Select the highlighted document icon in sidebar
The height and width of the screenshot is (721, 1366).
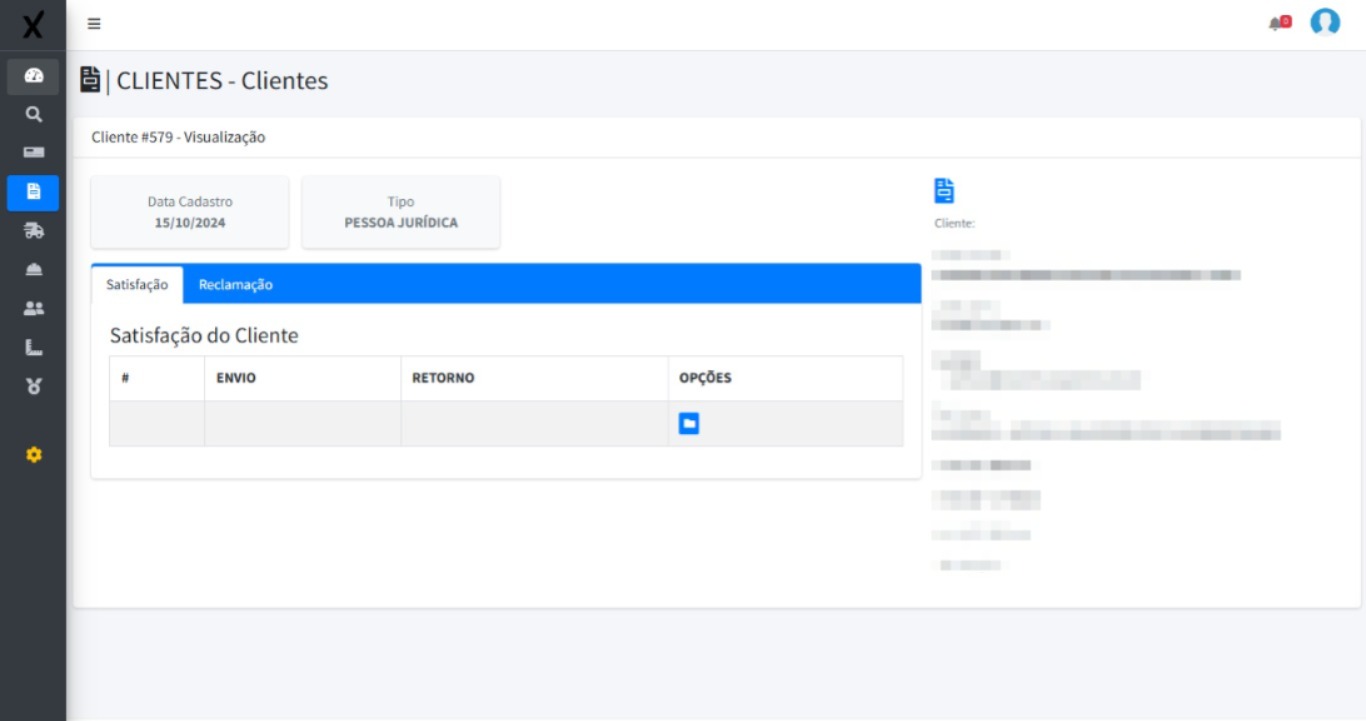click(x=33, y=192)
